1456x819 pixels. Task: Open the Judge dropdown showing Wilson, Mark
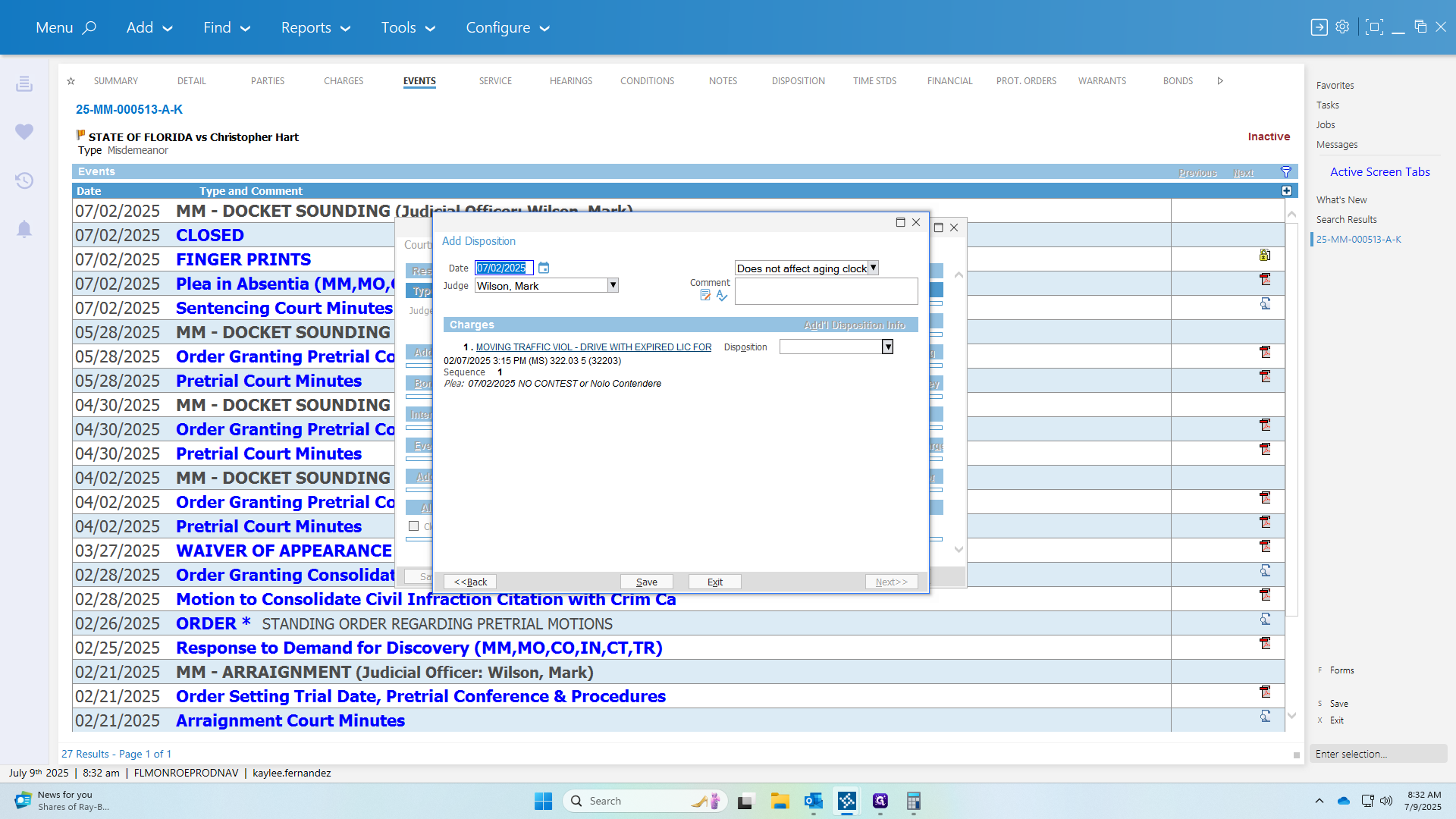tap(613, 286)
